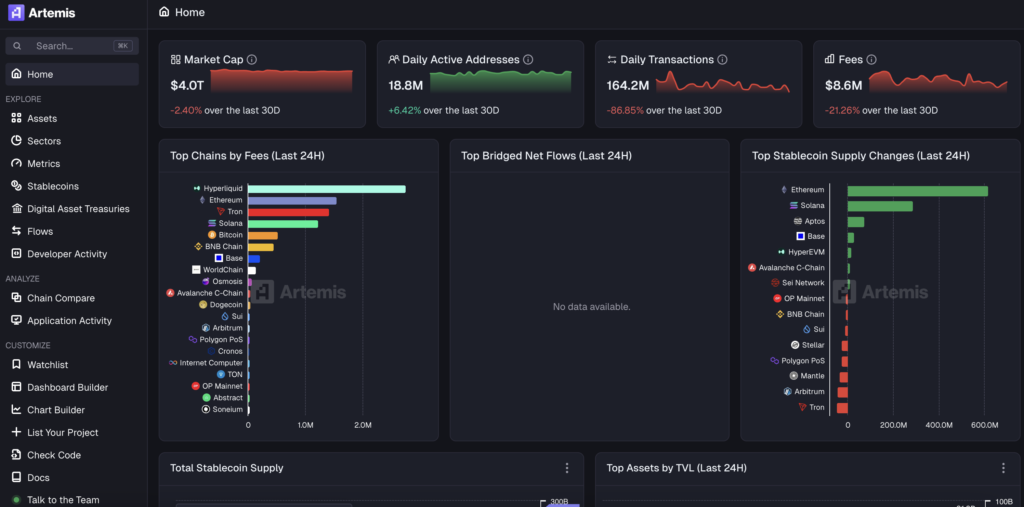Click the Docs file icon
The image size is (1024, 507).
tap(16, 478)
